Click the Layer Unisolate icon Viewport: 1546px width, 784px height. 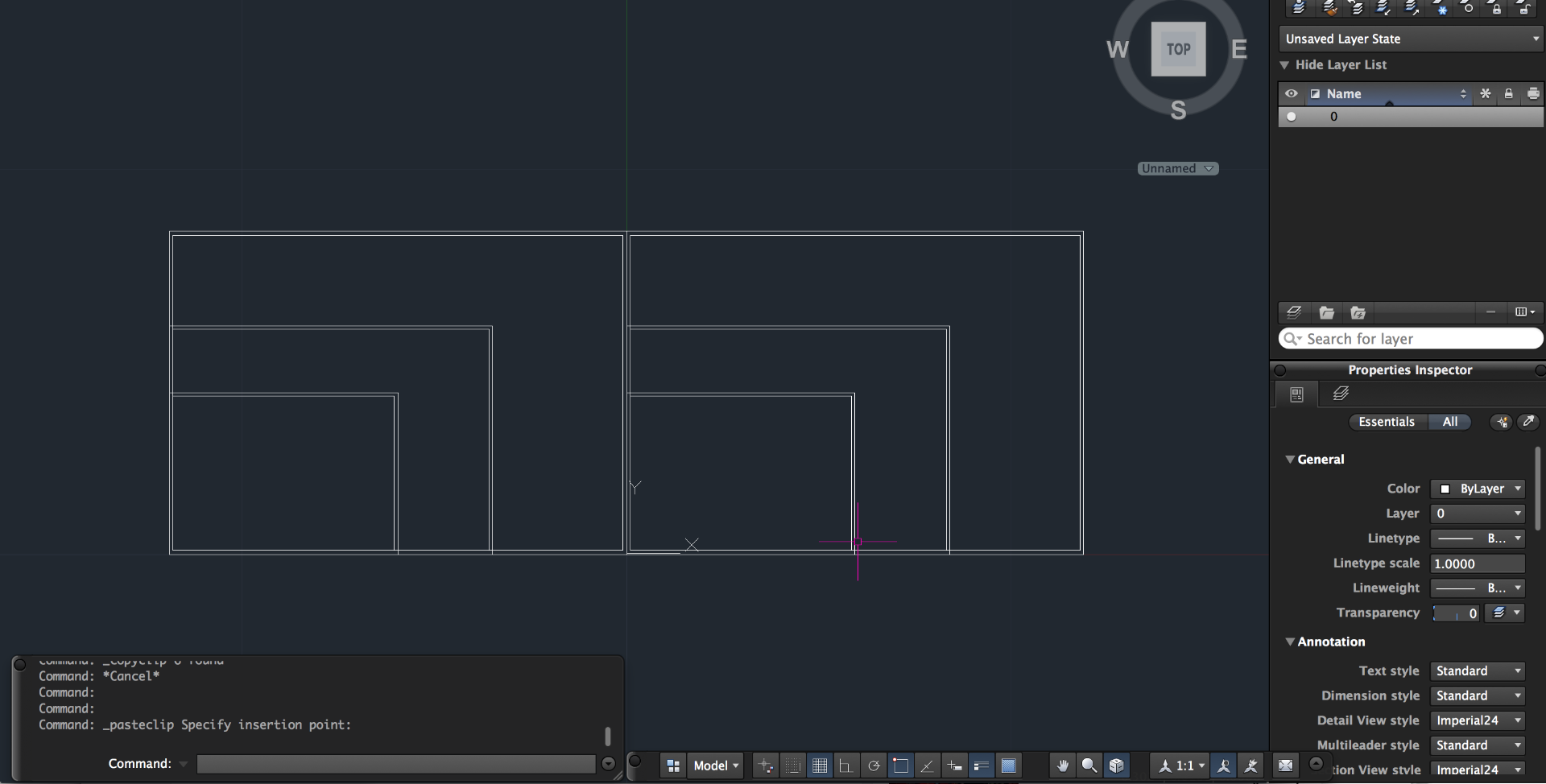point(1412,7)
